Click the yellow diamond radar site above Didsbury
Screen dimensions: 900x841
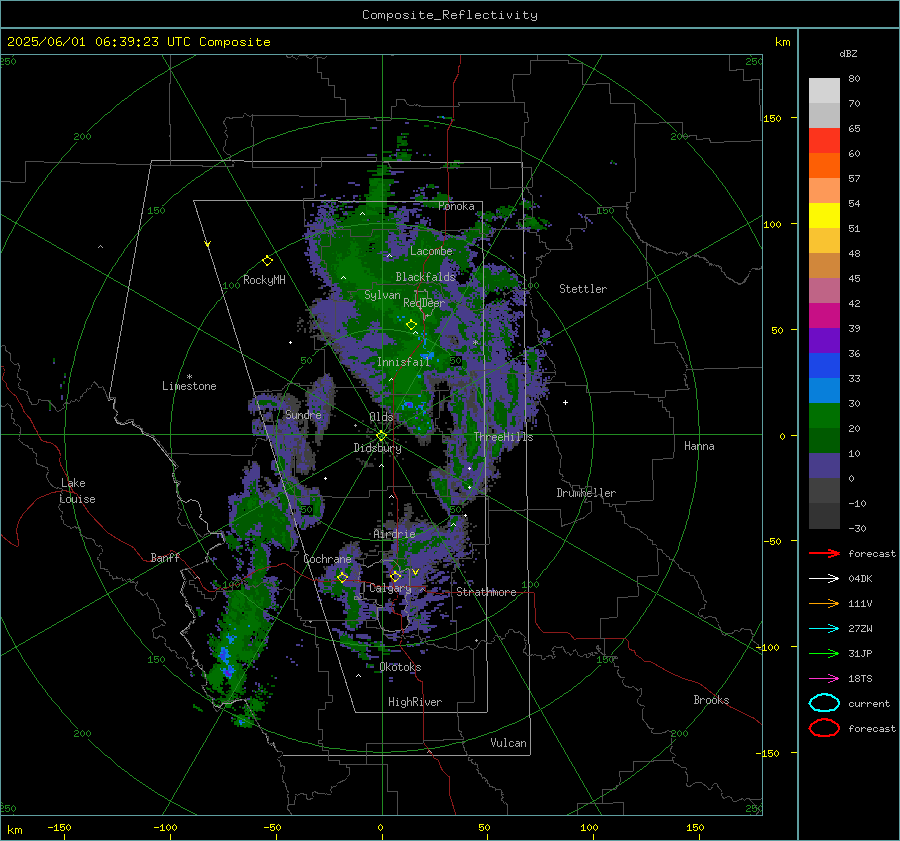pos(381,436)
